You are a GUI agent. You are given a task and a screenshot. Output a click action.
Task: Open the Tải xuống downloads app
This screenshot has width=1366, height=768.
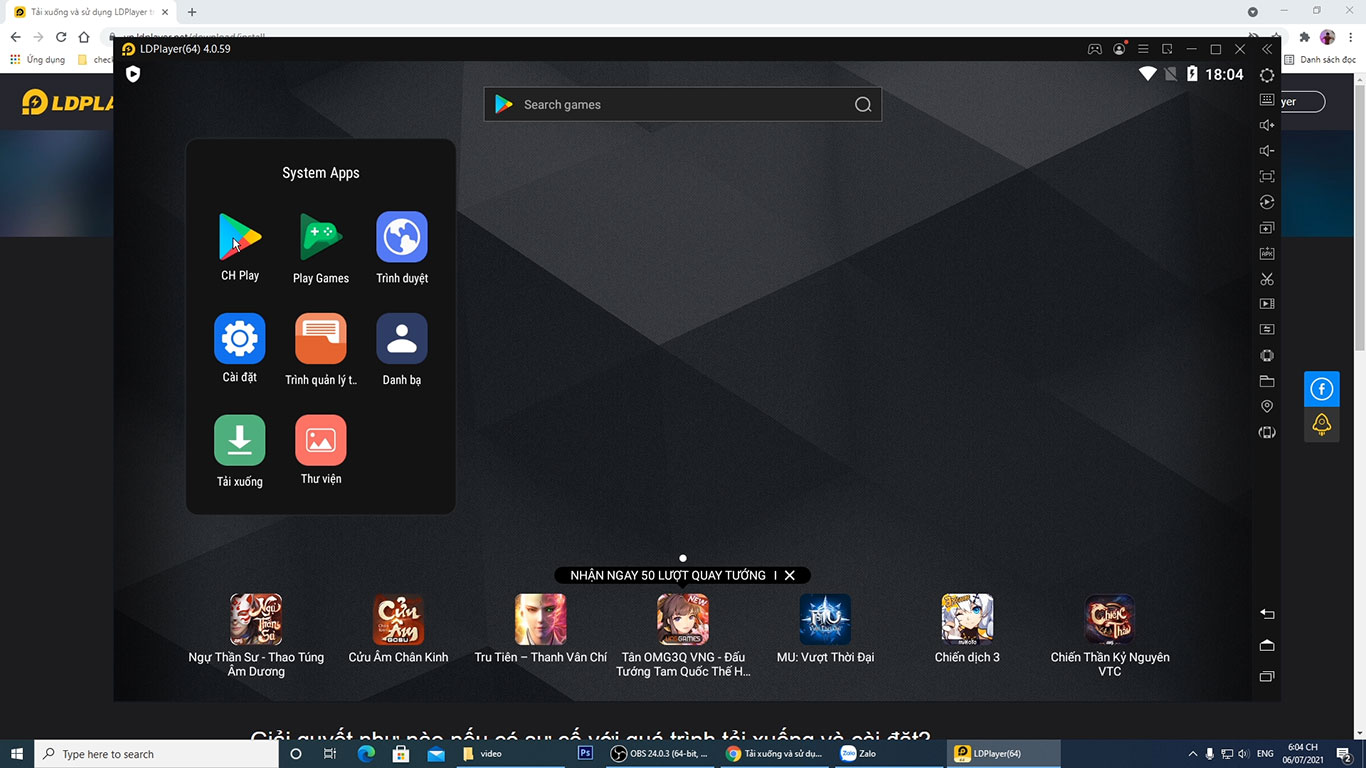coord(240,441)
